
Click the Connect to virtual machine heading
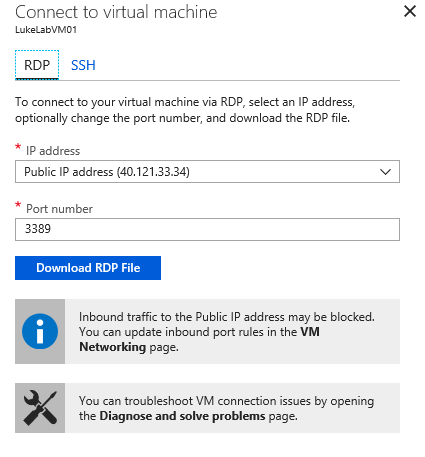point(116,12)
